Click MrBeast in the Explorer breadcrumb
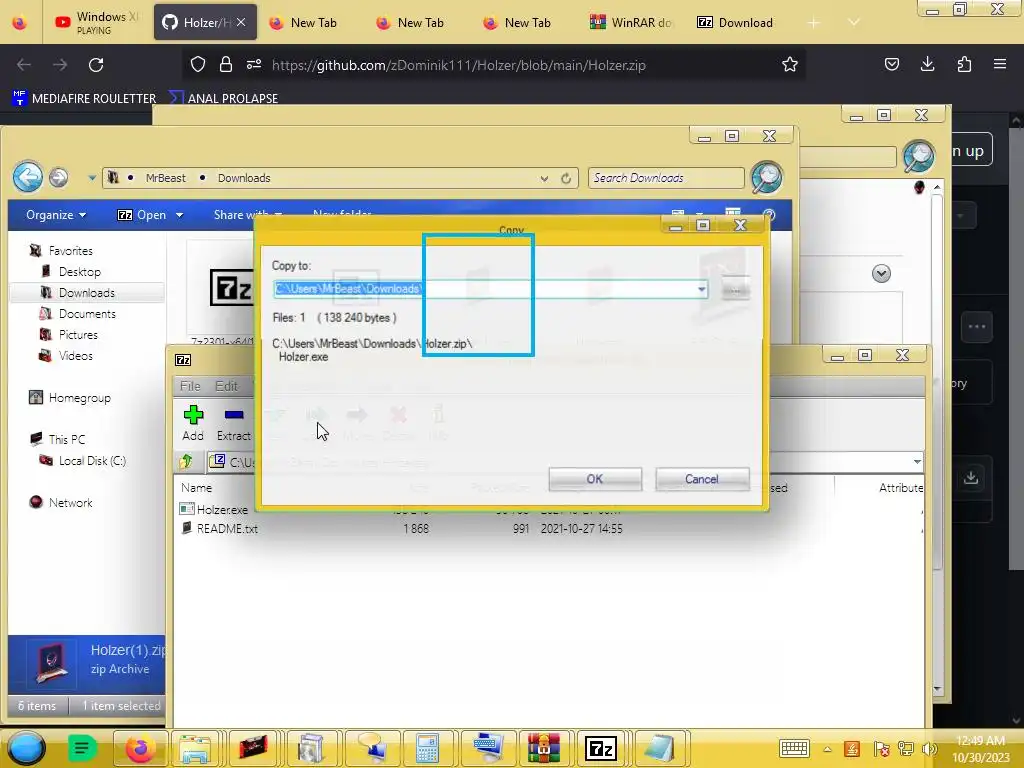The width and height of the screenshot is (1024, 768). coord(165,178)
